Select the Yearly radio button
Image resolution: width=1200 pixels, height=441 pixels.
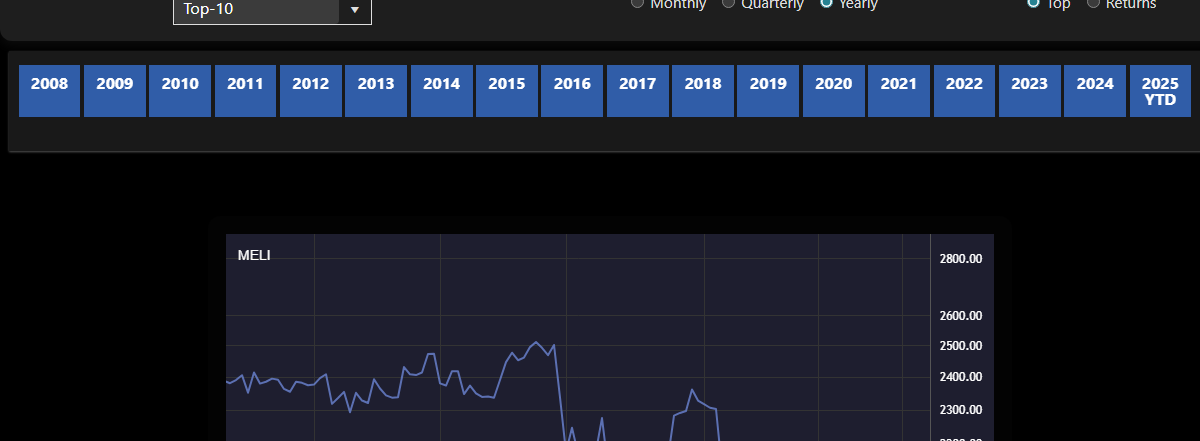[826, 4]
